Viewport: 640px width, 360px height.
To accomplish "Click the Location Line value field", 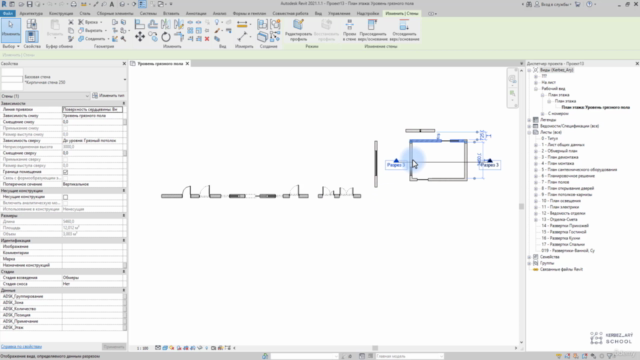I will [x=92, y=109].
